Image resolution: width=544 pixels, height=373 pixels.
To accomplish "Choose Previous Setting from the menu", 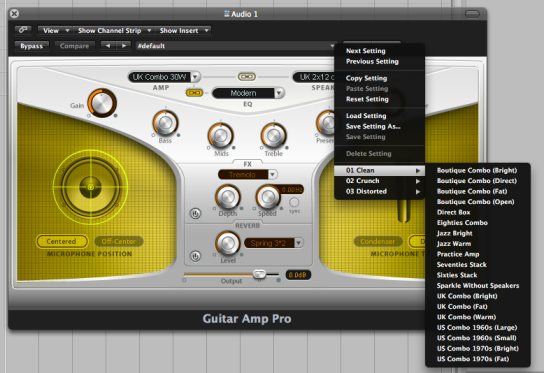I will click(372, 61).
